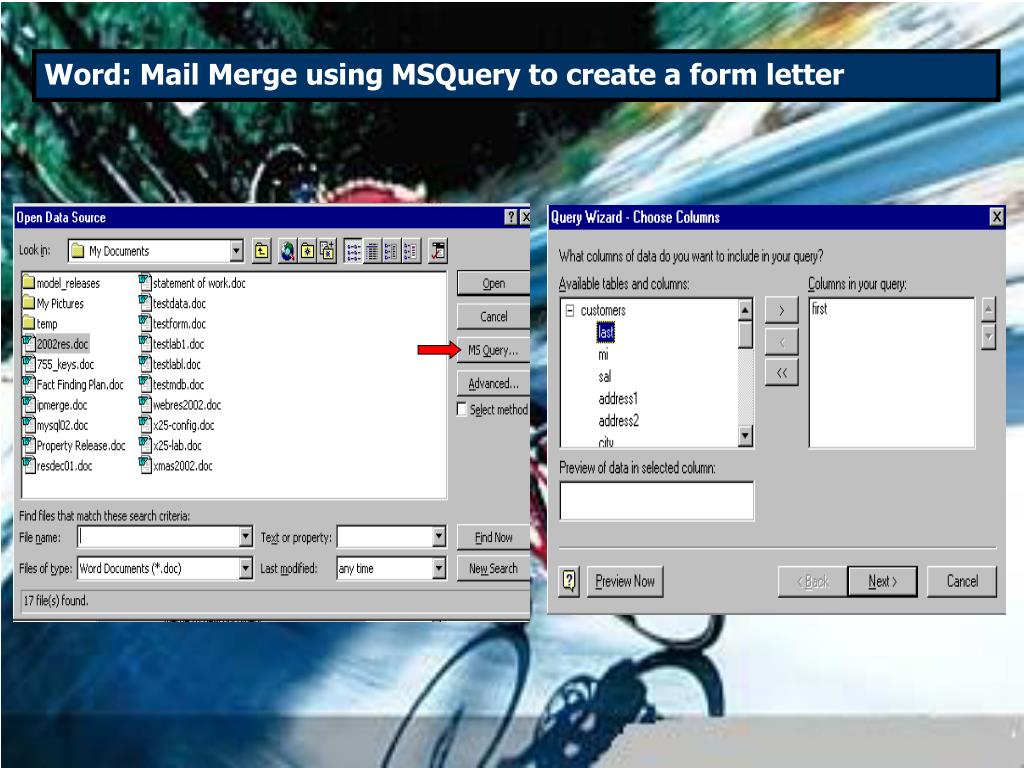Click the document icon of 755_keys.doc
This screenshot has height=768, width=1024.
(x=29, y=363)
